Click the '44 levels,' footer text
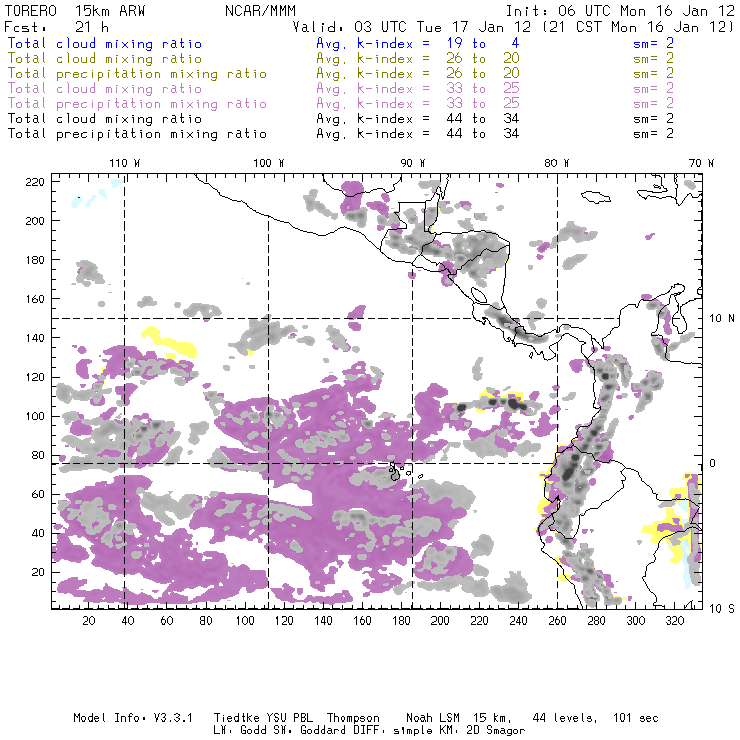The height and width of the screenshot is (740, 740). 565,718
